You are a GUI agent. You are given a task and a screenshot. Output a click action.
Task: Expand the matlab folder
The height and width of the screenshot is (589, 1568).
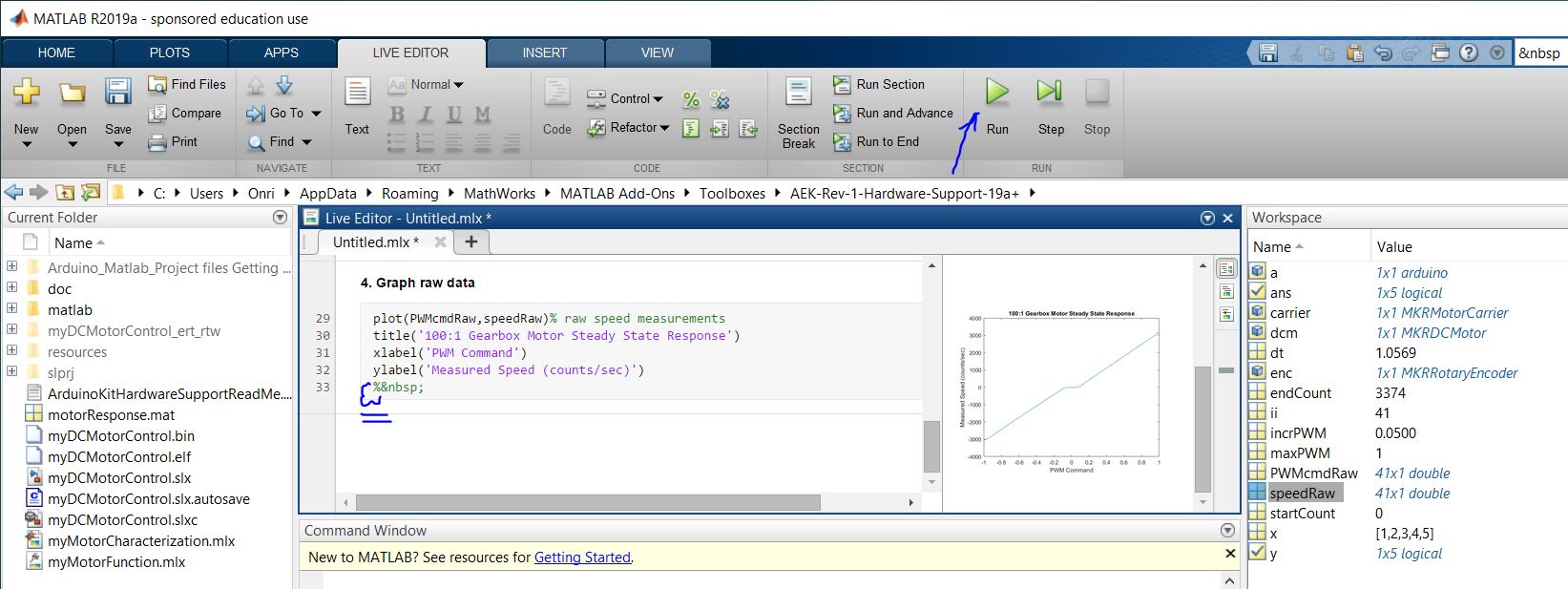11,309
